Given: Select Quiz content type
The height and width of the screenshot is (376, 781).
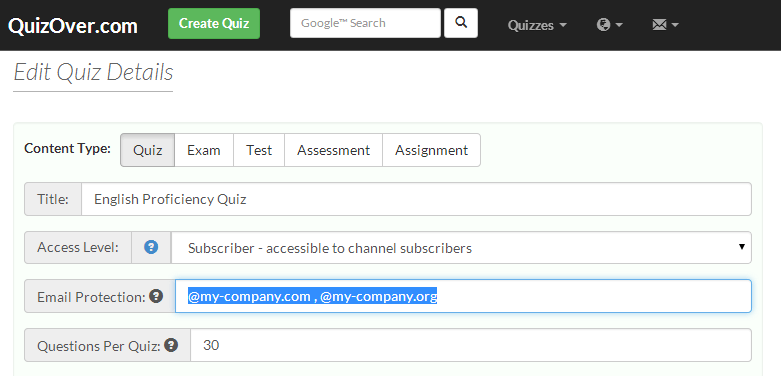Looking at the screenshot, I should pyautogui.click(x=147, y=150).
